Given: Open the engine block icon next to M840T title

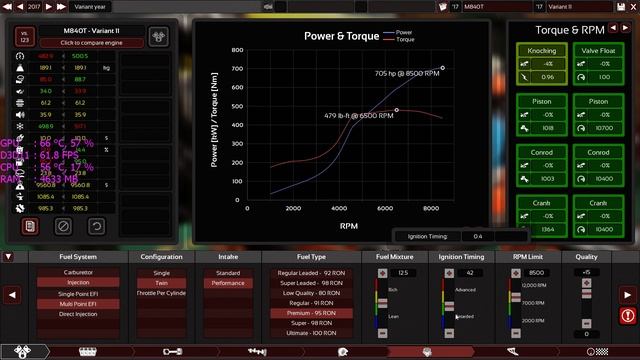Looking at the screenshot, I should (158, 37).
